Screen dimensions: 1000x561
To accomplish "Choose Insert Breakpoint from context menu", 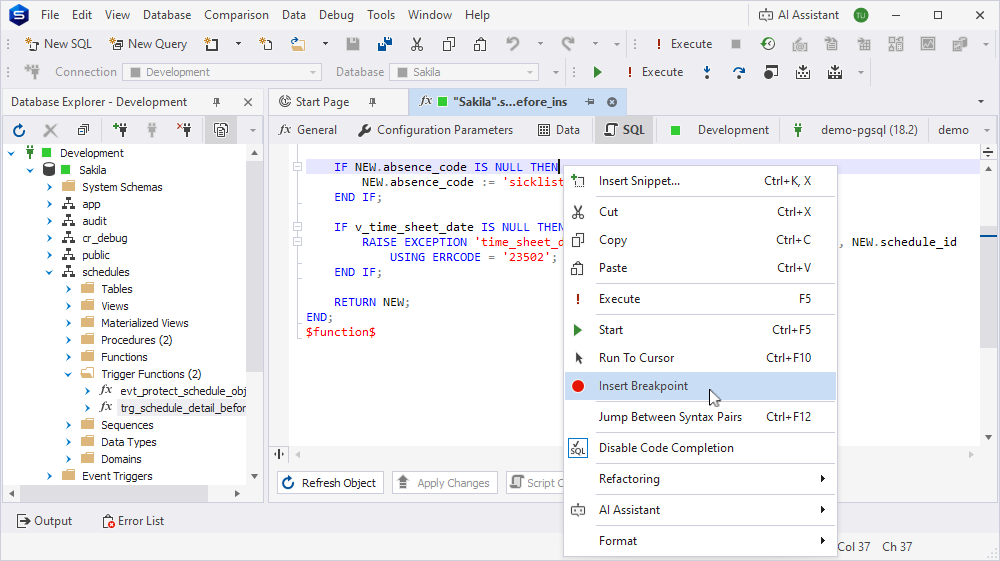I will point(700,386).
